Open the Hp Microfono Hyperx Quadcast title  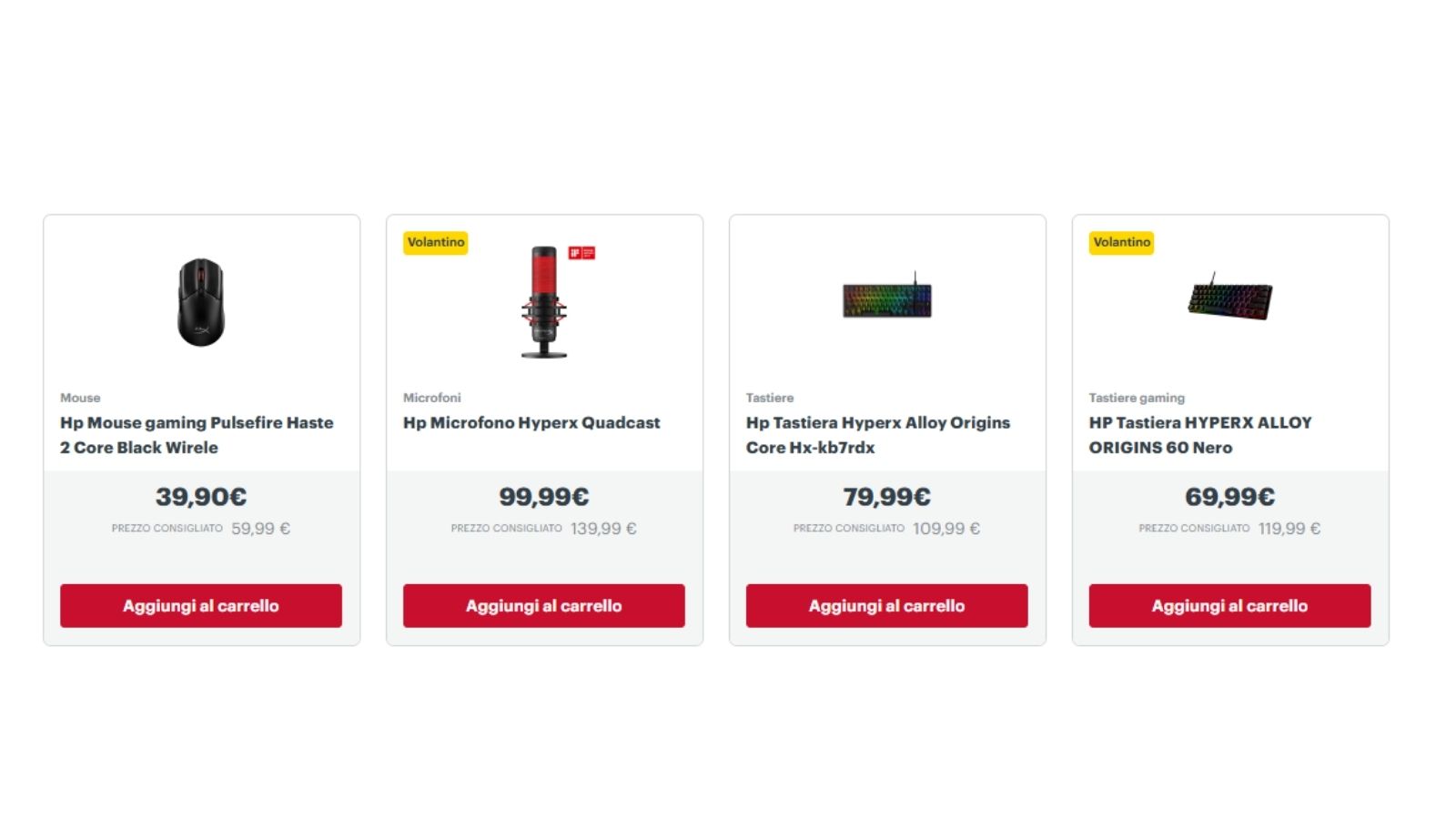click(x=531, y=423)
